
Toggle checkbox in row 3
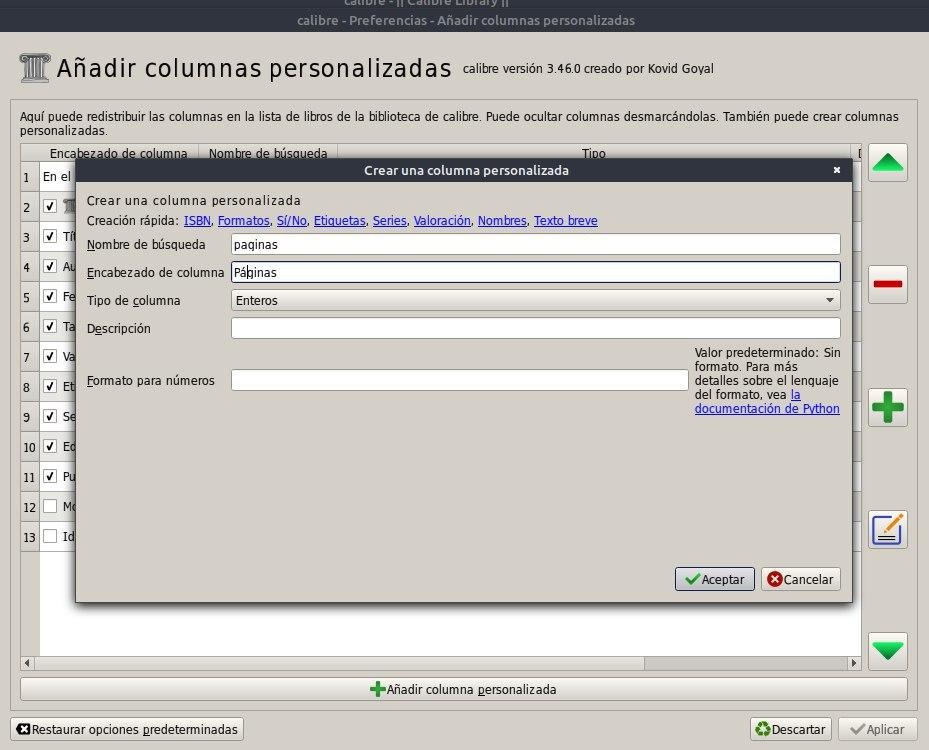[x=50, y=236]
